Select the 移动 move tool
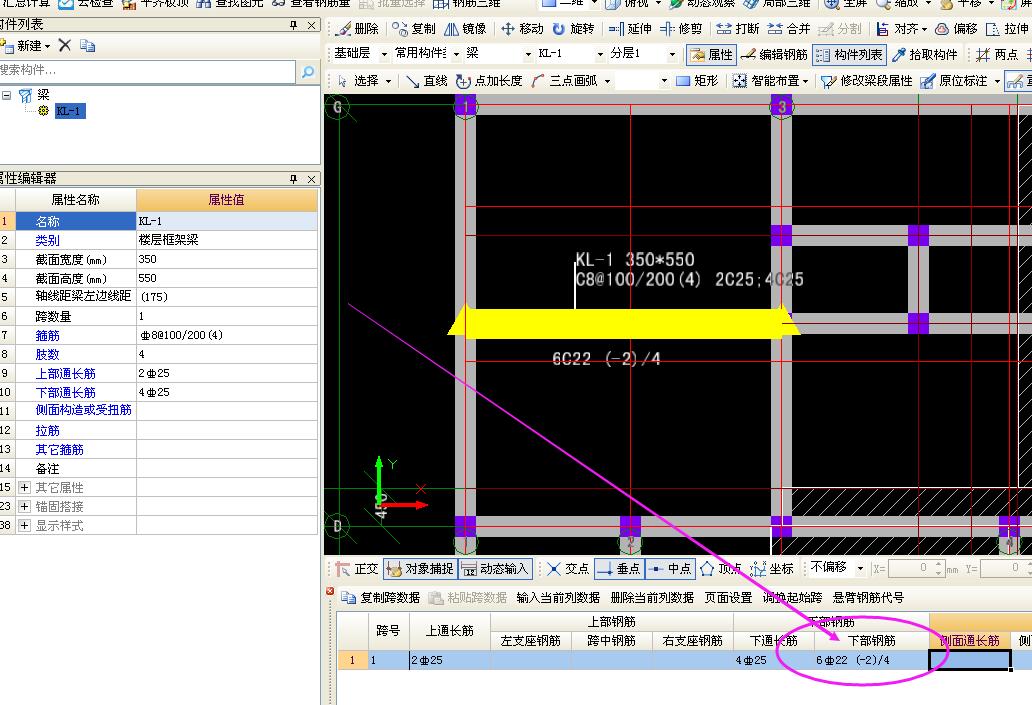The image size is (1032, 705). 523,29
